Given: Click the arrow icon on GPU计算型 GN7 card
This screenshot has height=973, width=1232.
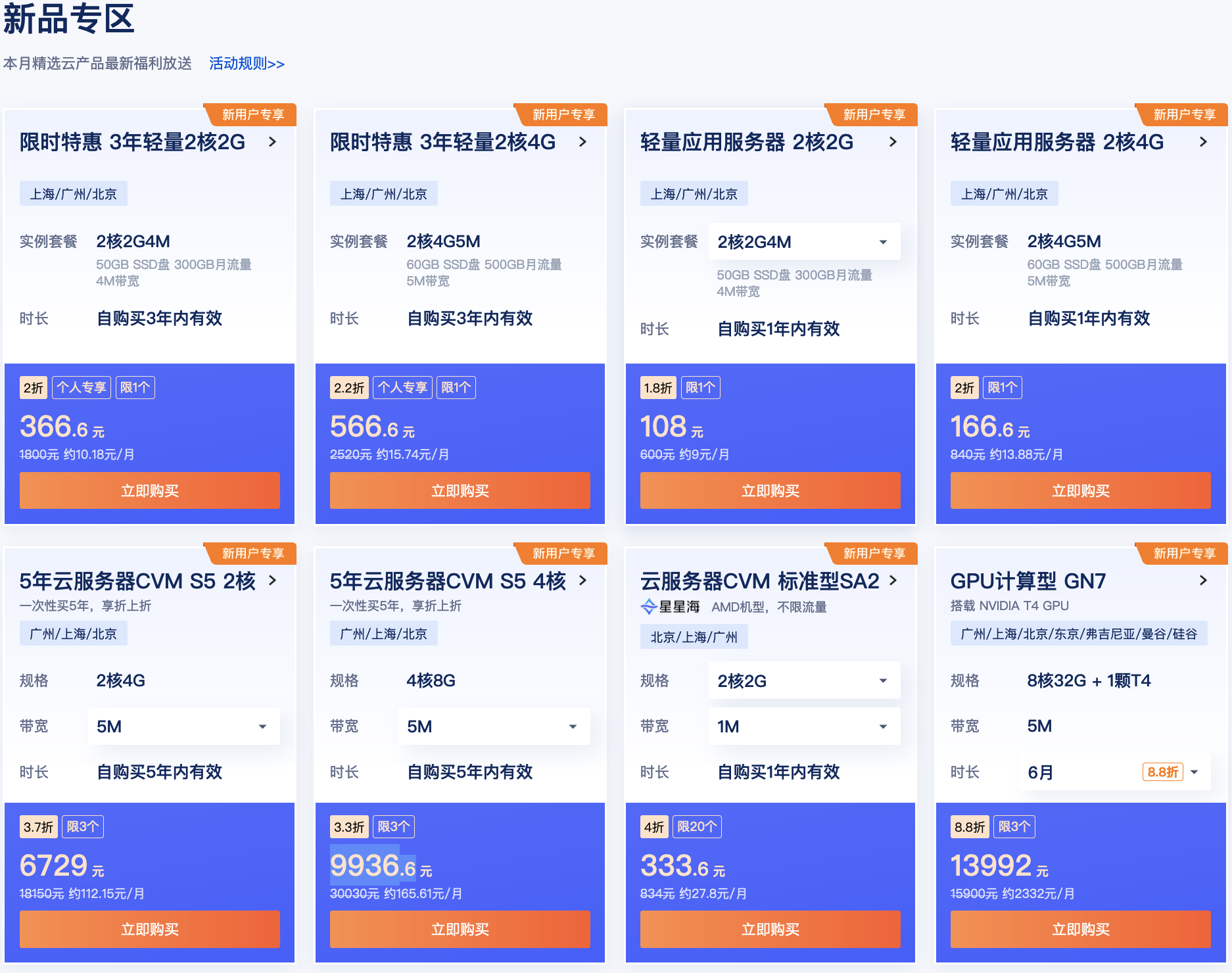Looking at the screenshot, I should tap(1204, 581).
